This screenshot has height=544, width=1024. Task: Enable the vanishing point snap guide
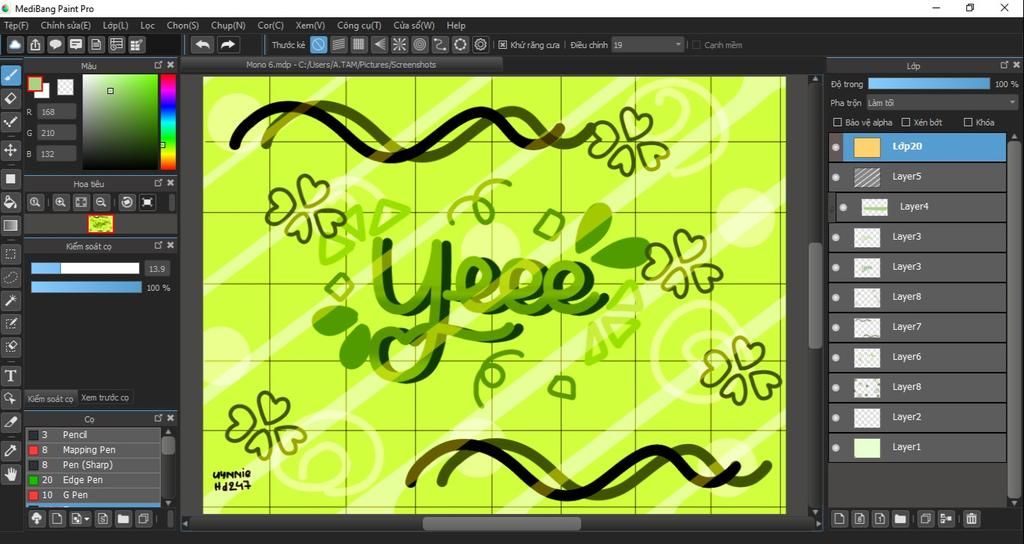click(x=379, y=44)
